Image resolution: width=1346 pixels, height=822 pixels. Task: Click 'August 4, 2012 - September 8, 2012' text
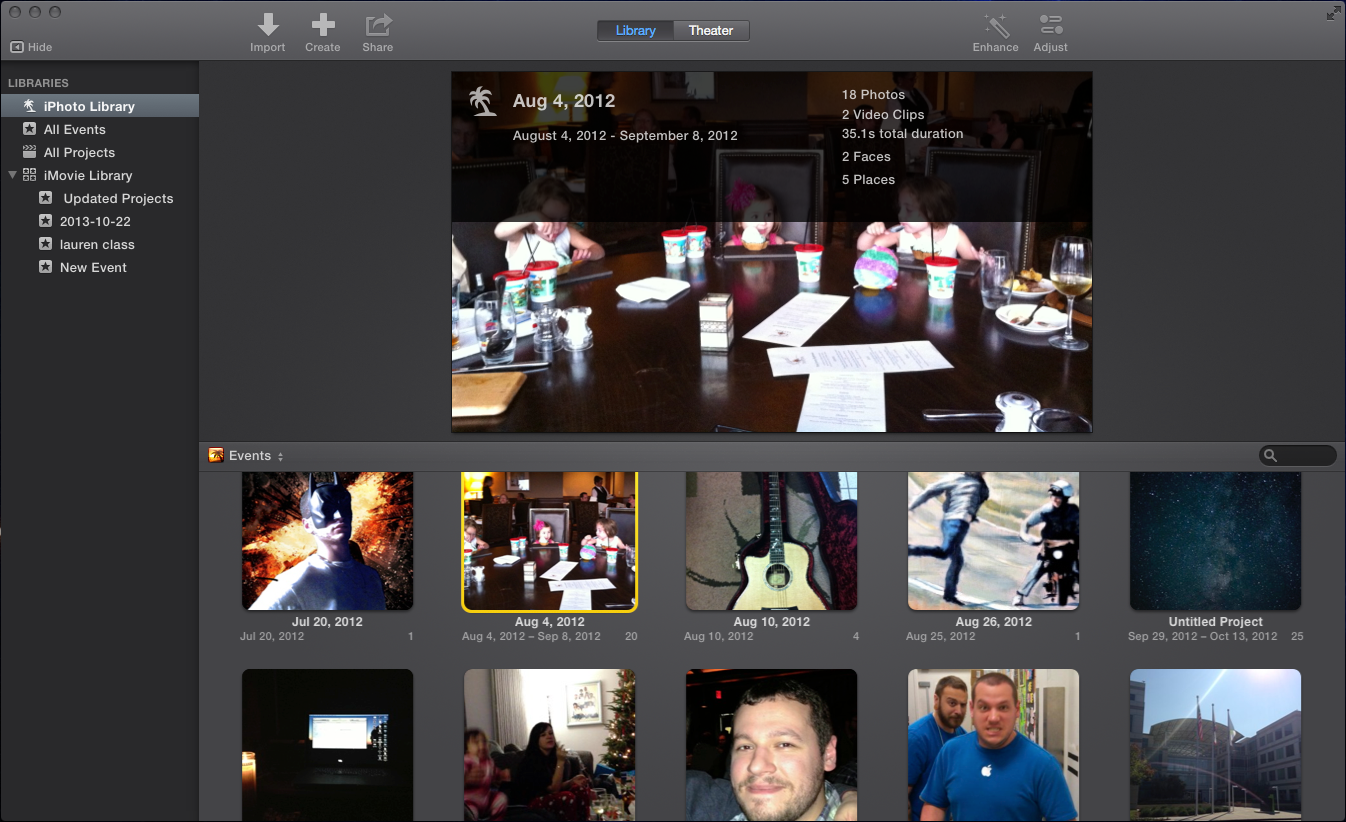tap(625, 136)
